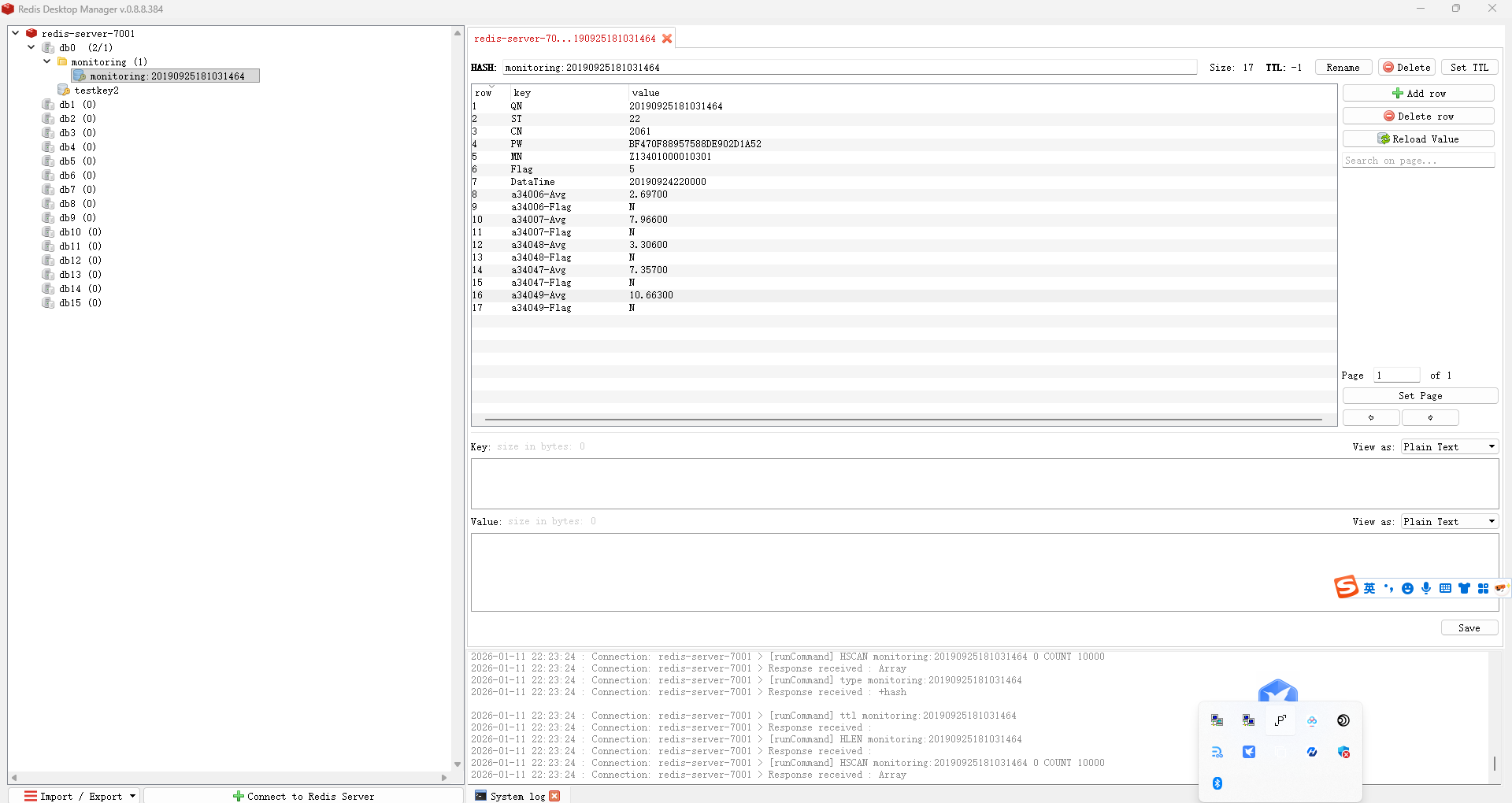Image resolution: width=1512 pixels, height=803 pixels.
Task: Select key monitoring:20190925181031464 in tree
Action: pyautogui.click(x=165, y=76)
